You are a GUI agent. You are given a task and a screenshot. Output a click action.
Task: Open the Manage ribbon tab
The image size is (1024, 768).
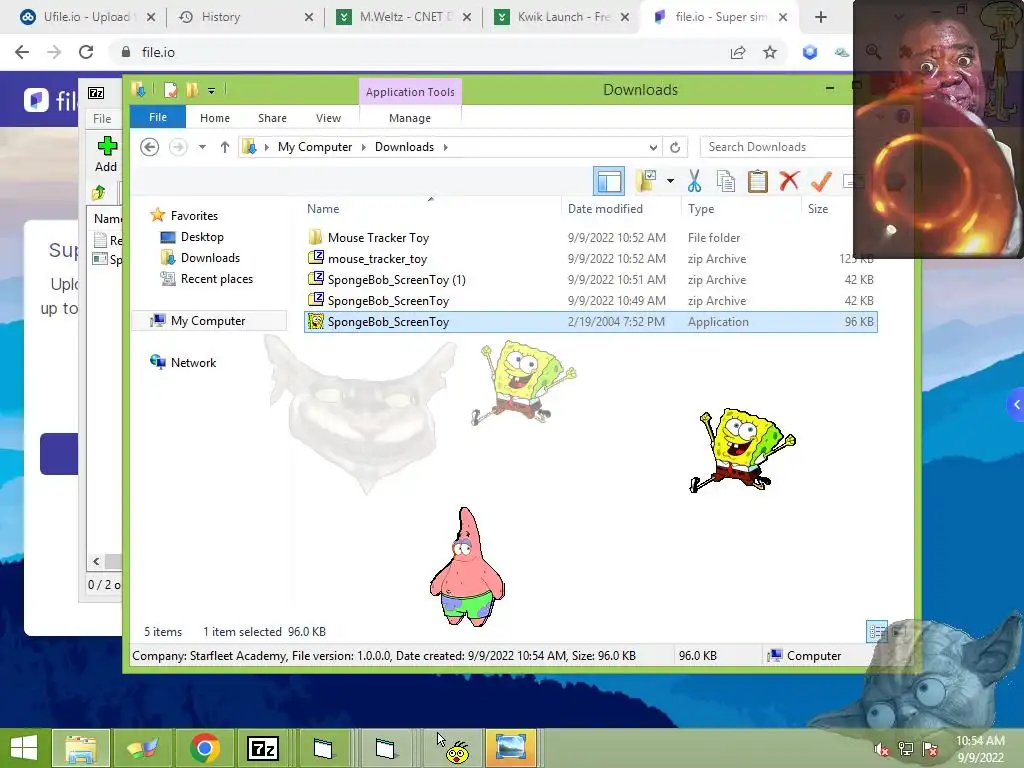pos(409,118)
